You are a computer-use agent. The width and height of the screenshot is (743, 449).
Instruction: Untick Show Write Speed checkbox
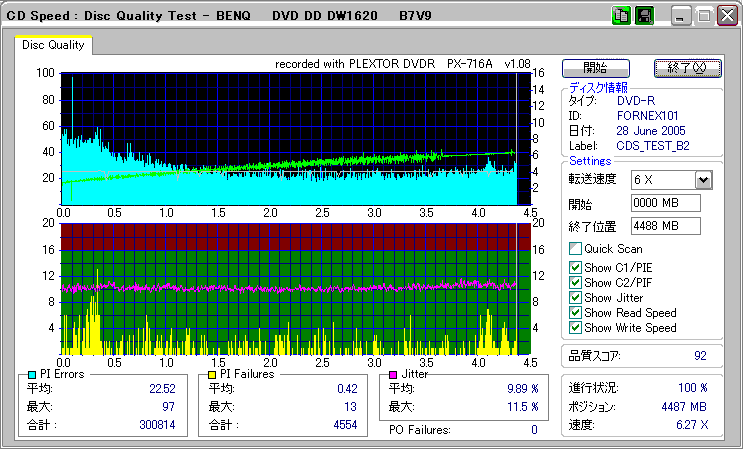pos(575,327)
